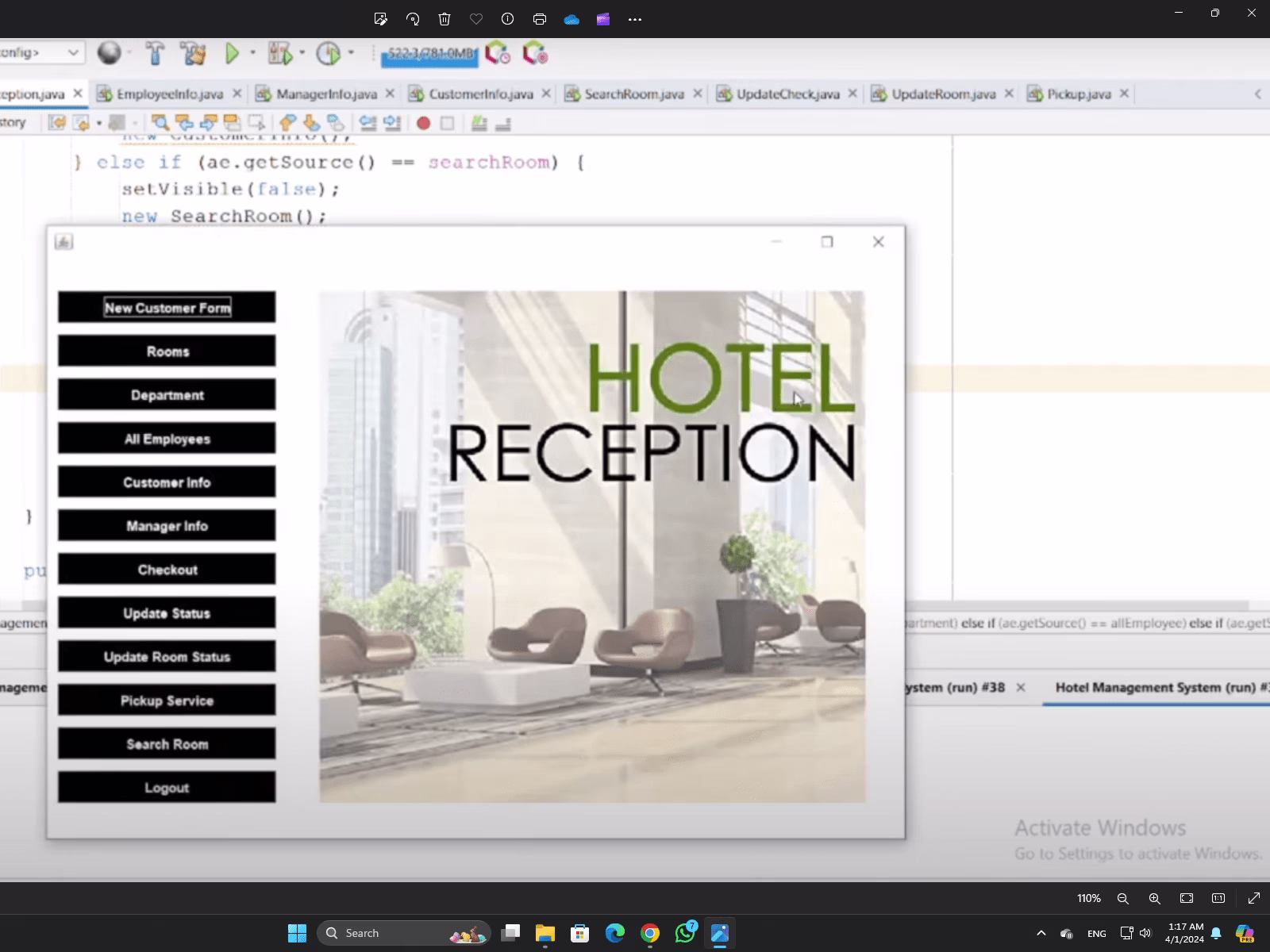Switch to the UpdateRoom.java tab

pyautogui.click(x=944, y=94)
